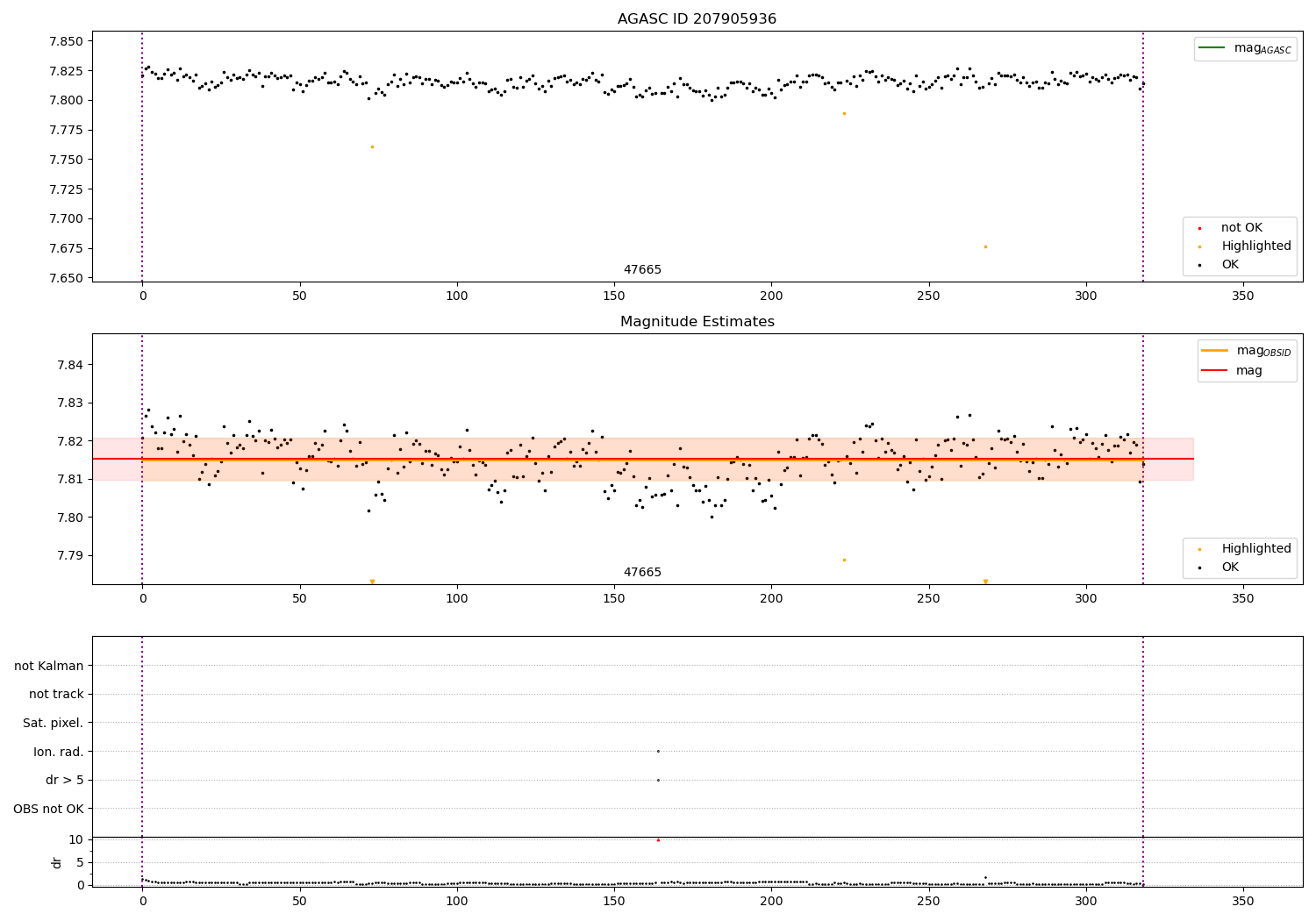
Task: Click the 'dr' y-axis label
Action: [57, 862]
